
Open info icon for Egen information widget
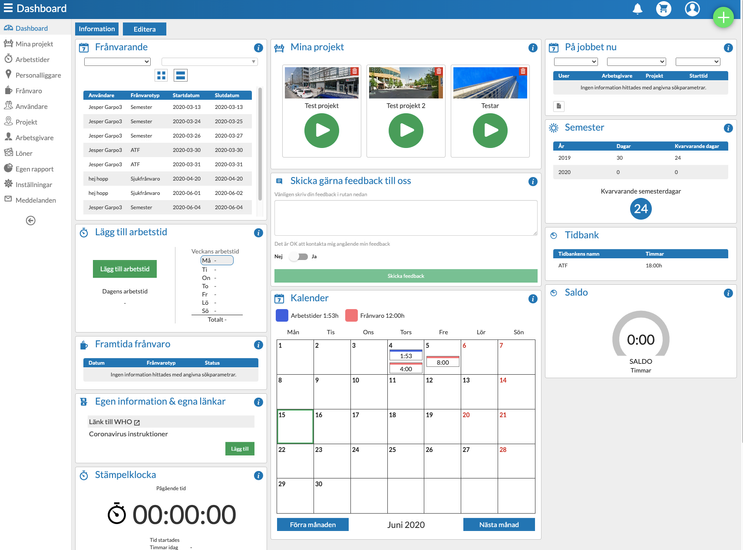[x=258, y=402]
